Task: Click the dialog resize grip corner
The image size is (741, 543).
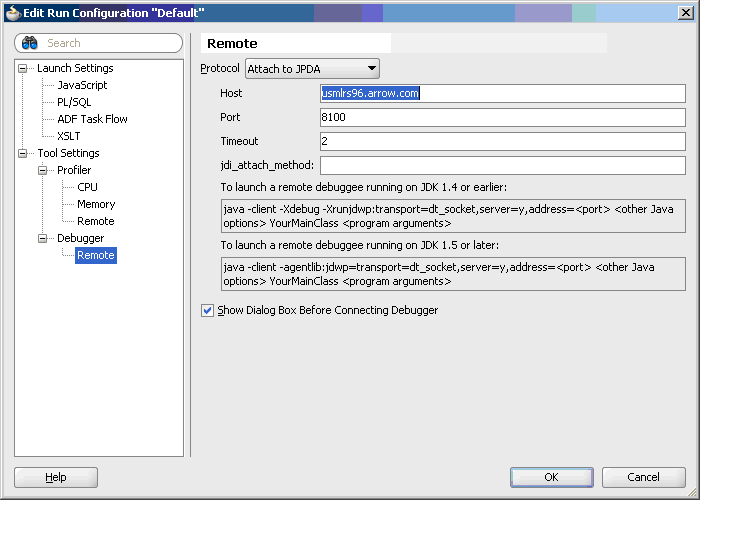Action: [692, 492]
